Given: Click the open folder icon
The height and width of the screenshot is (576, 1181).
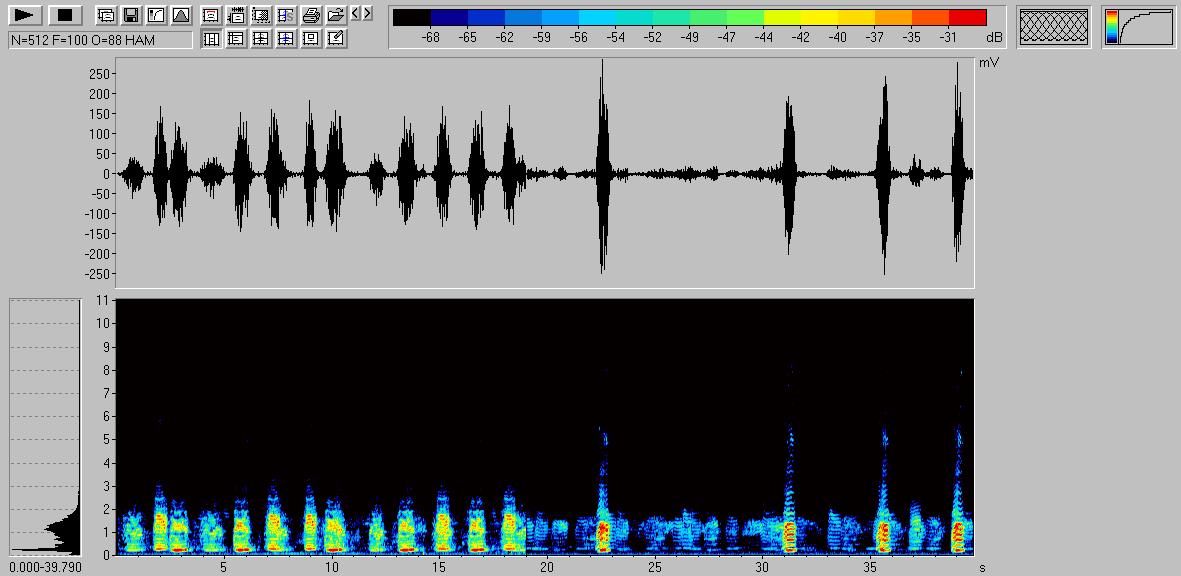Looking at the screenshot, I should click(x=336, y=15).
